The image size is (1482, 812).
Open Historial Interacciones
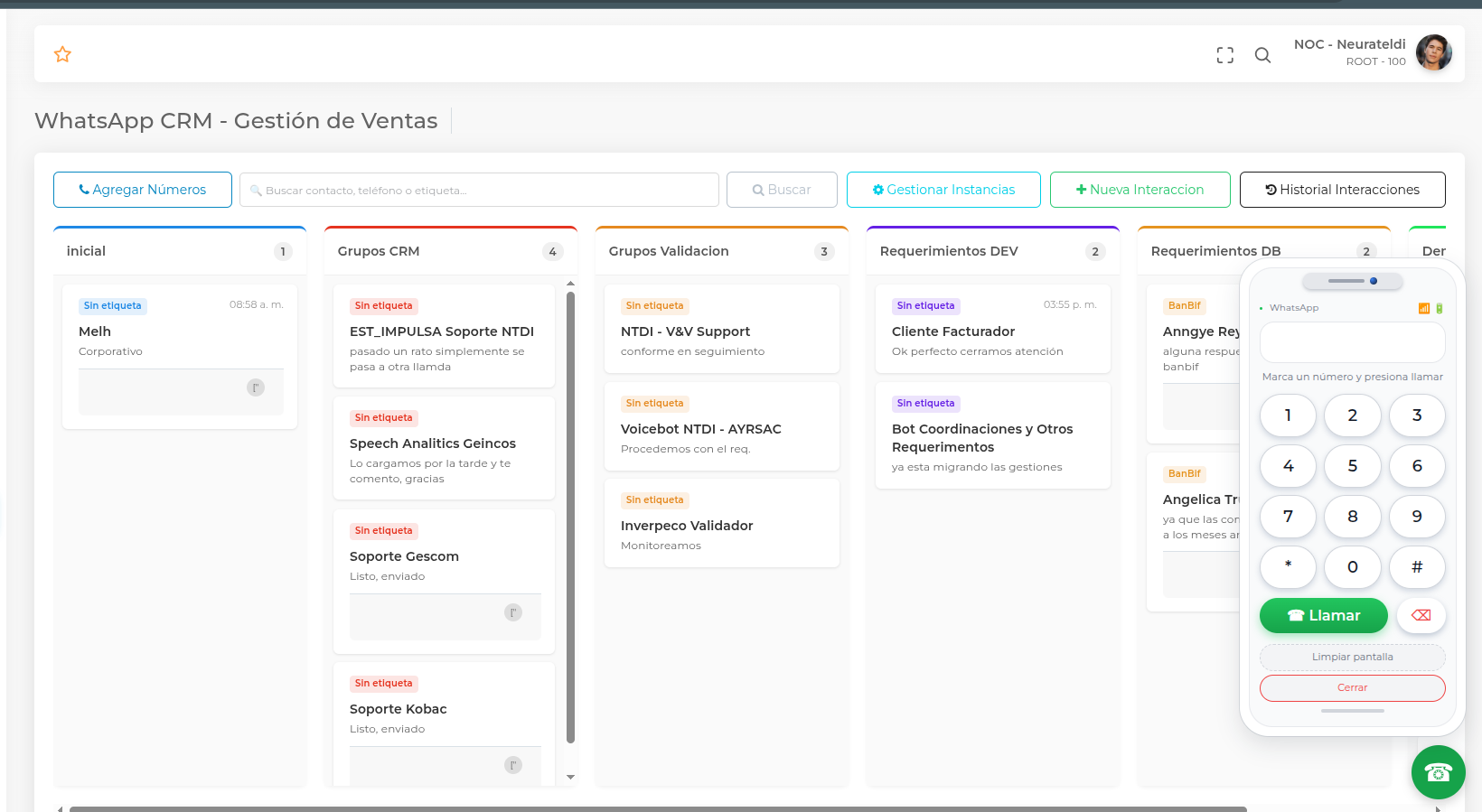(1343, 190)
